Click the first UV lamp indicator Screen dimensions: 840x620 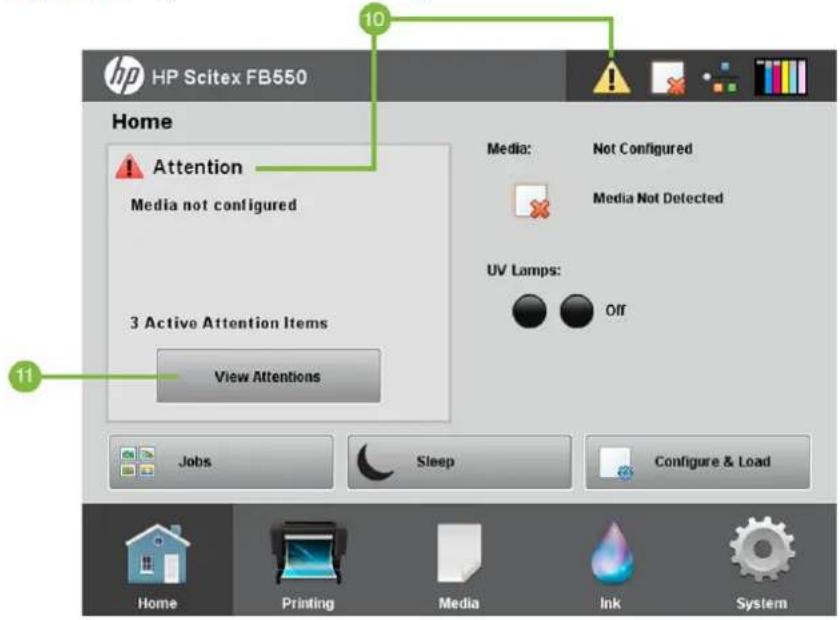click(x=529, y=311)
